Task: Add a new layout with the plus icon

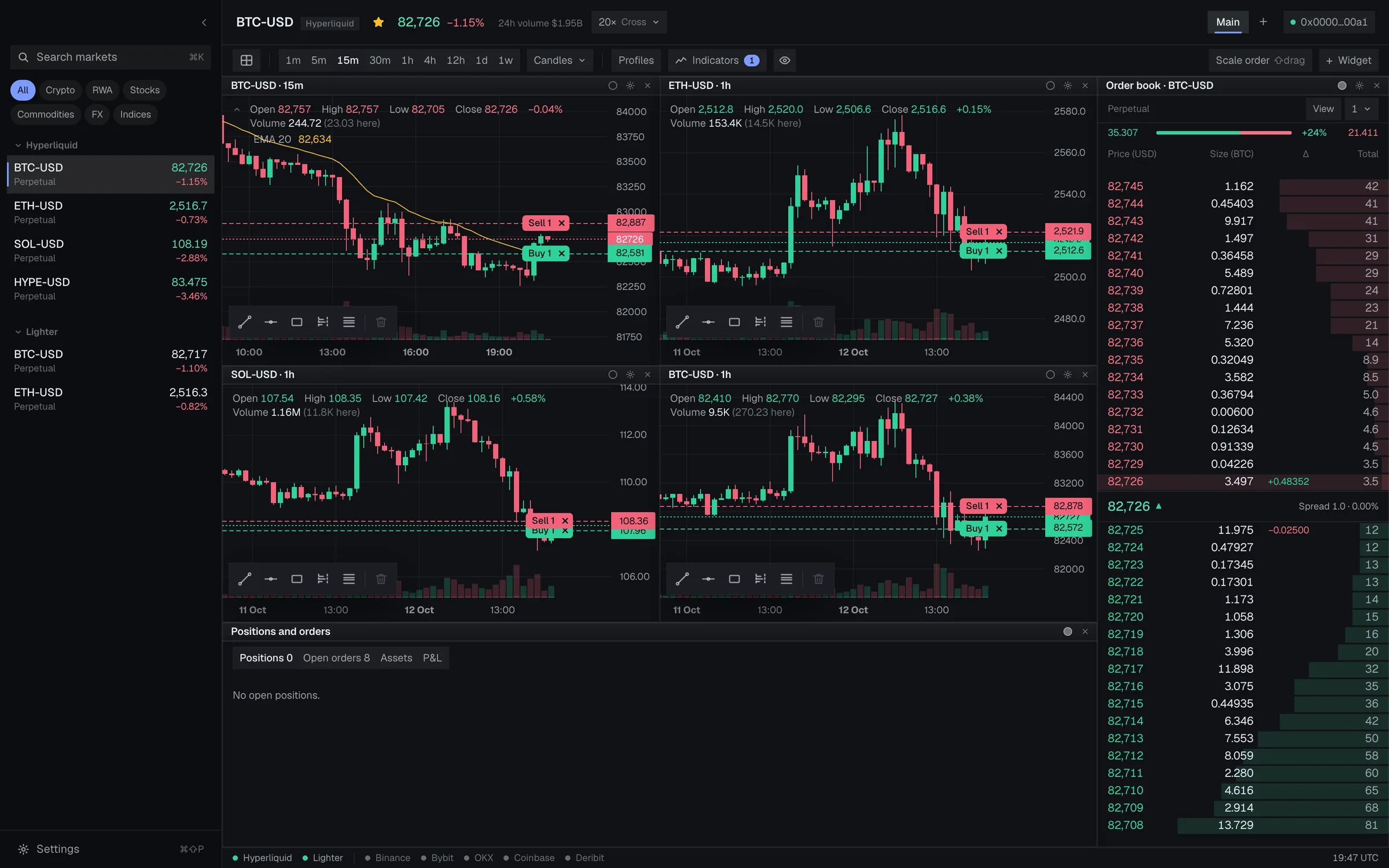Action: tap(1263, 22)
